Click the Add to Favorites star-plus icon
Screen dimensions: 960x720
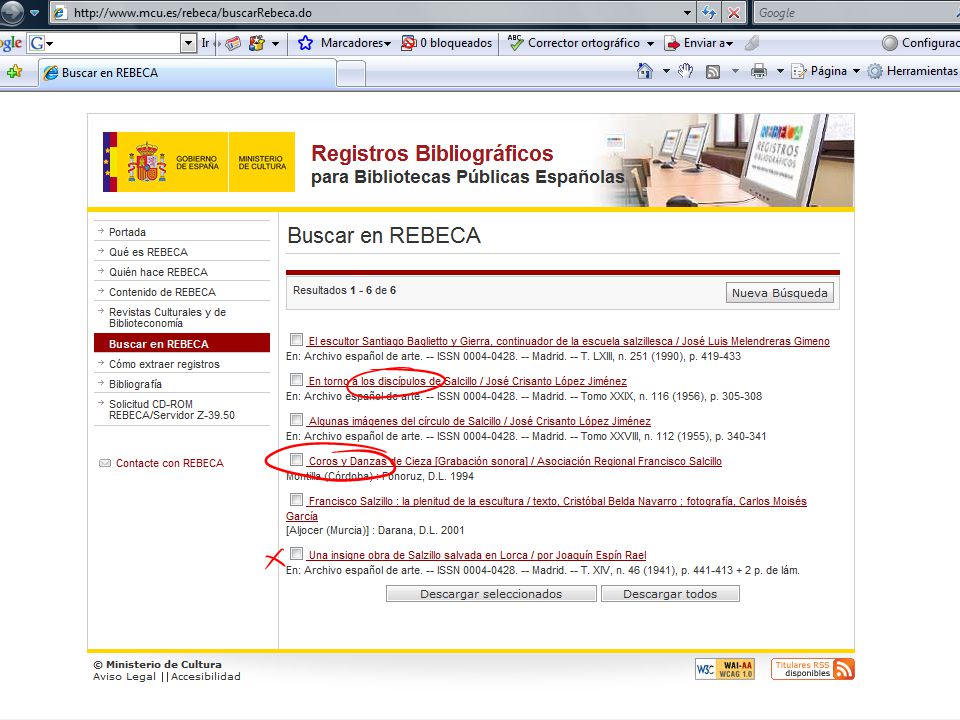14,72
